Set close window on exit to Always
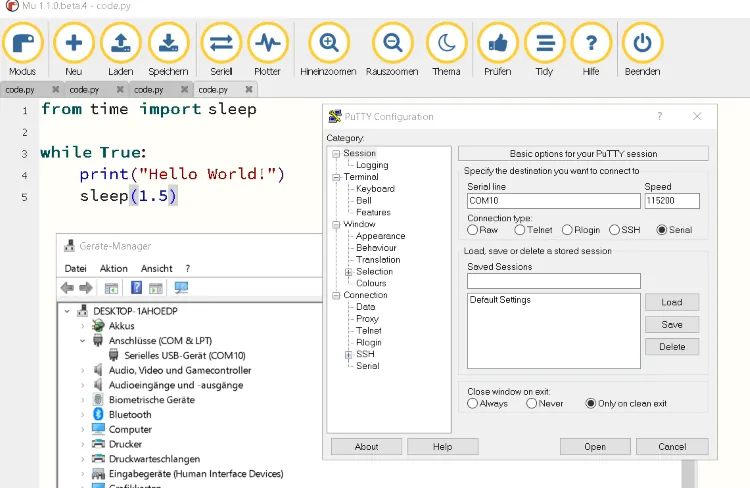 click(x=473, y=404)
